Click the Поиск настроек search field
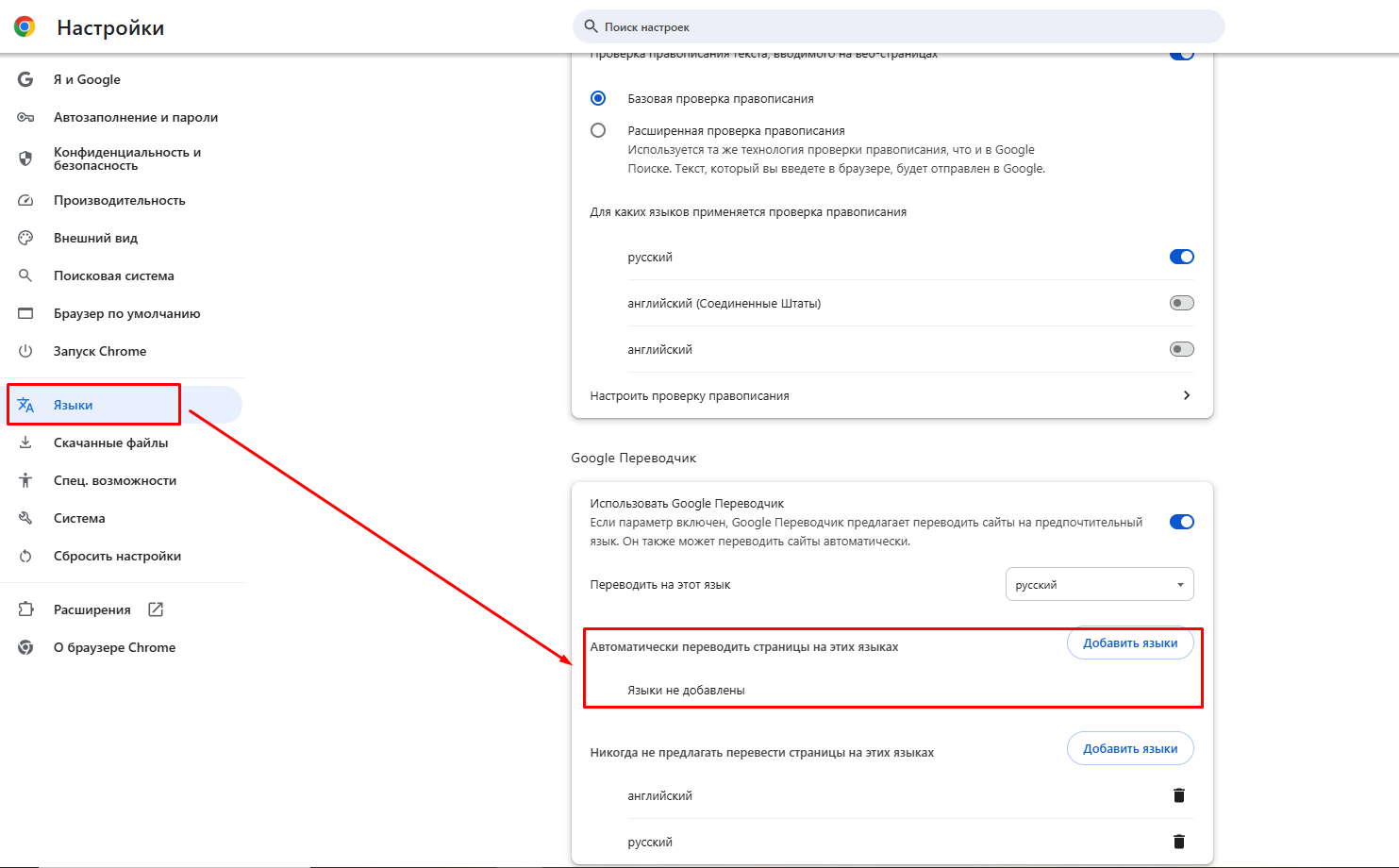The height and width of the screenshot is (868, 1399). [898, 26]
